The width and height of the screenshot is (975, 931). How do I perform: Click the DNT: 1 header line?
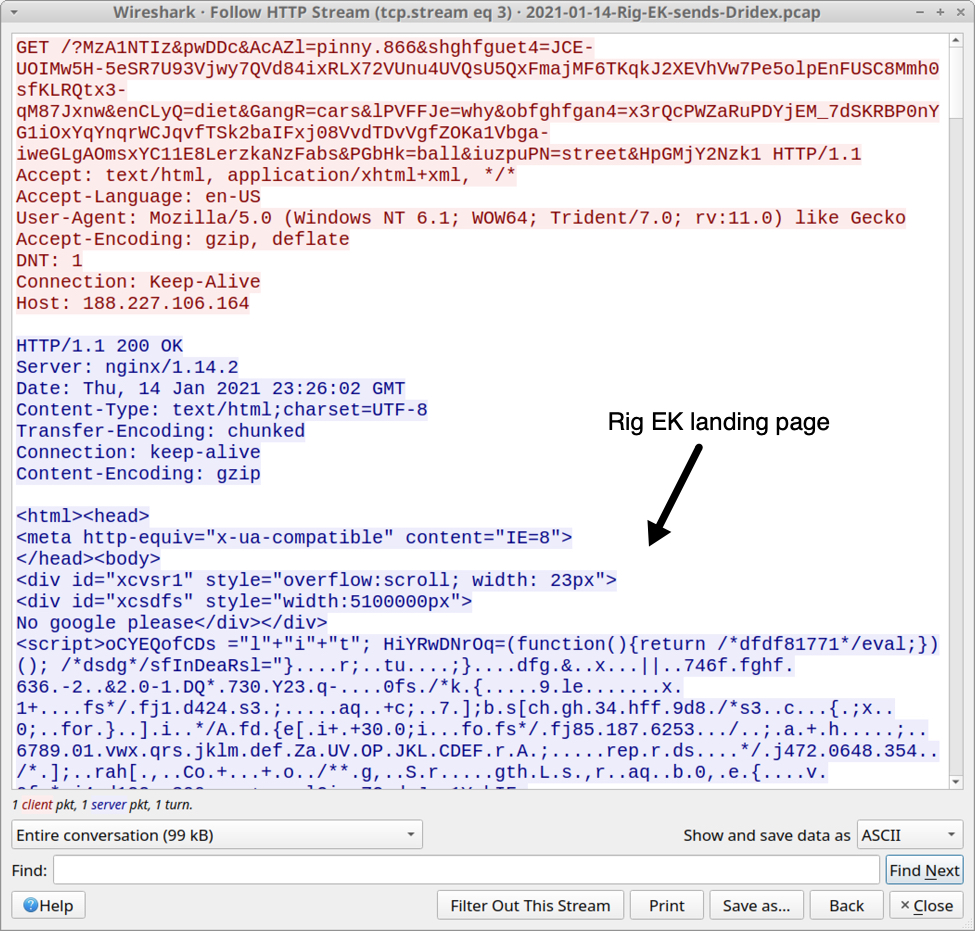tap(49, 261)
